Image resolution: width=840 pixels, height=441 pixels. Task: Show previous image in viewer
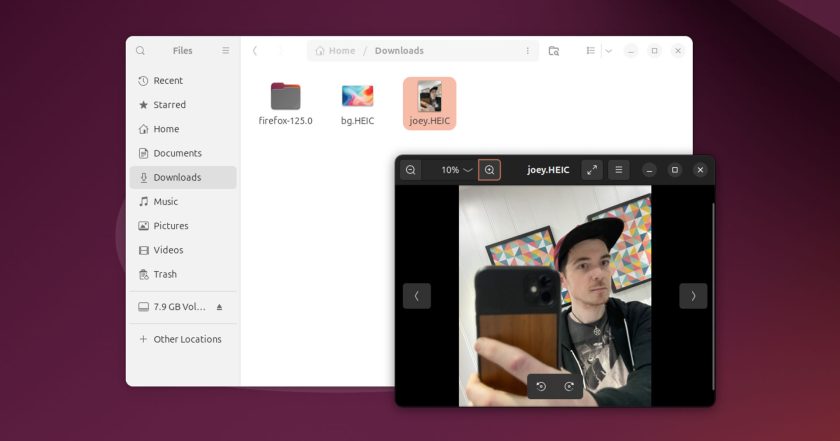point(417,296)
